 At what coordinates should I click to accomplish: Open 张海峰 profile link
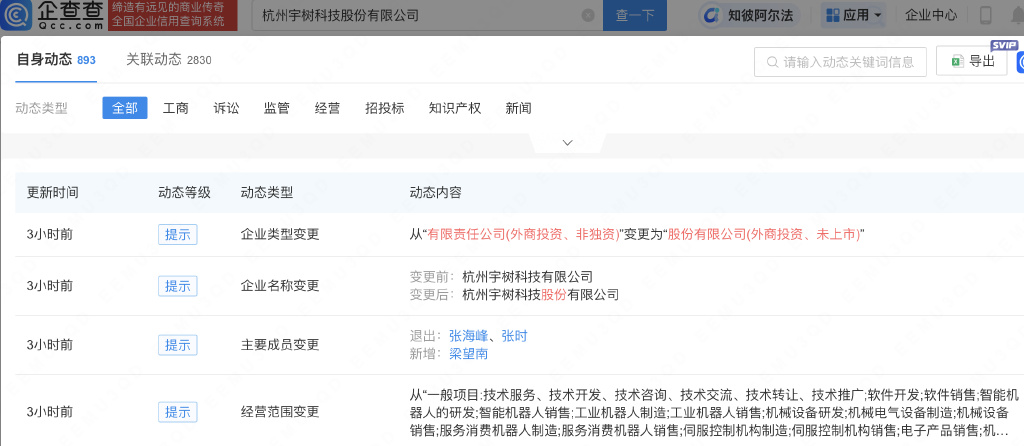click(468, 336)
